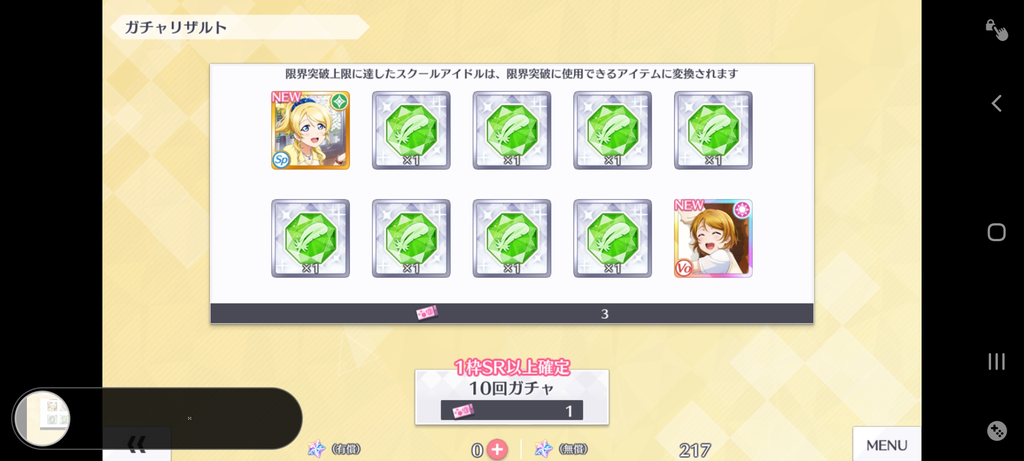
Task: Tap the Android home button
Action: pos(997,232)
